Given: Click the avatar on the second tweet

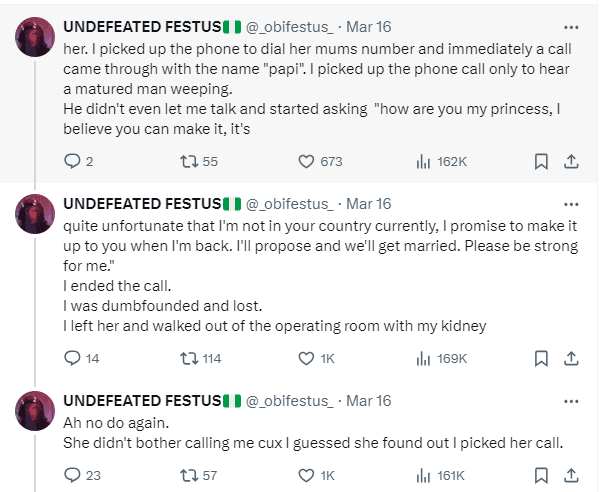Looking at the screenshot, I should pyautogui.click(x=36, y=213).
